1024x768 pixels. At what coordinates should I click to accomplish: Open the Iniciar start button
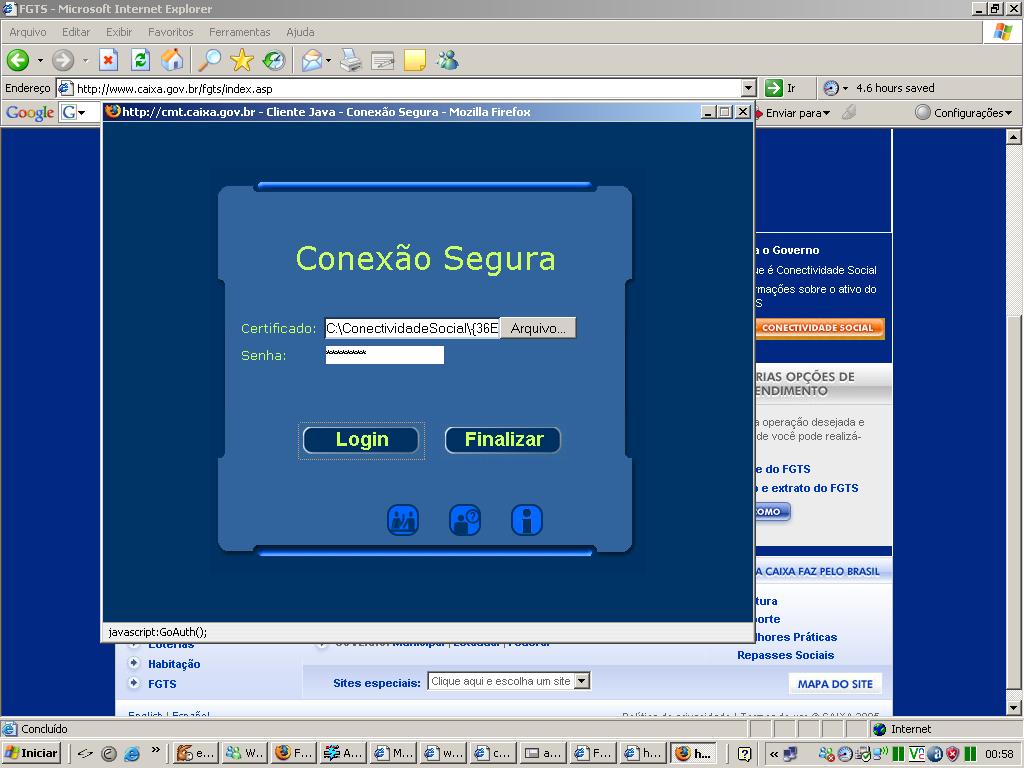click(31, 754)
